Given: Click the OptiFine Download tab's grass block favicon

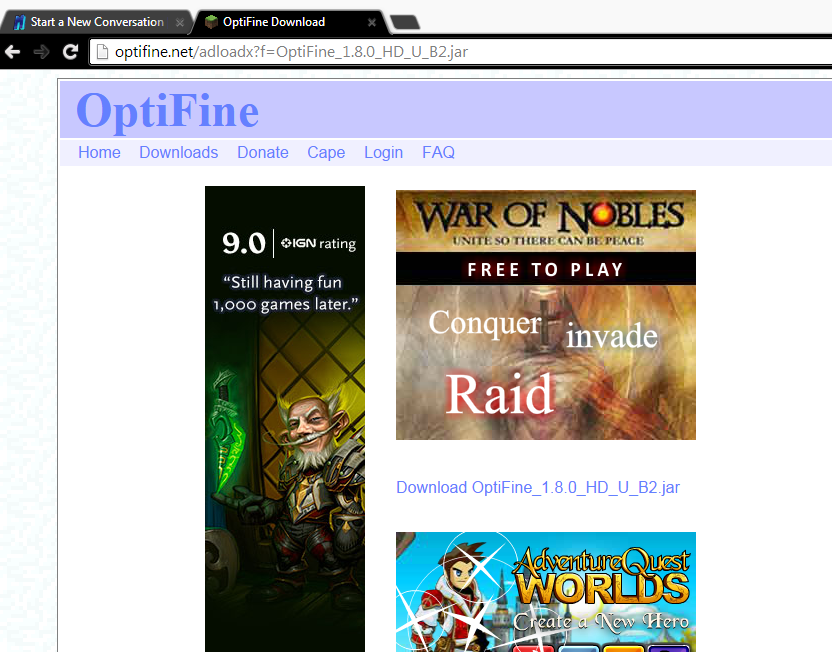Looking at the screenshot, I should [211, 22].
